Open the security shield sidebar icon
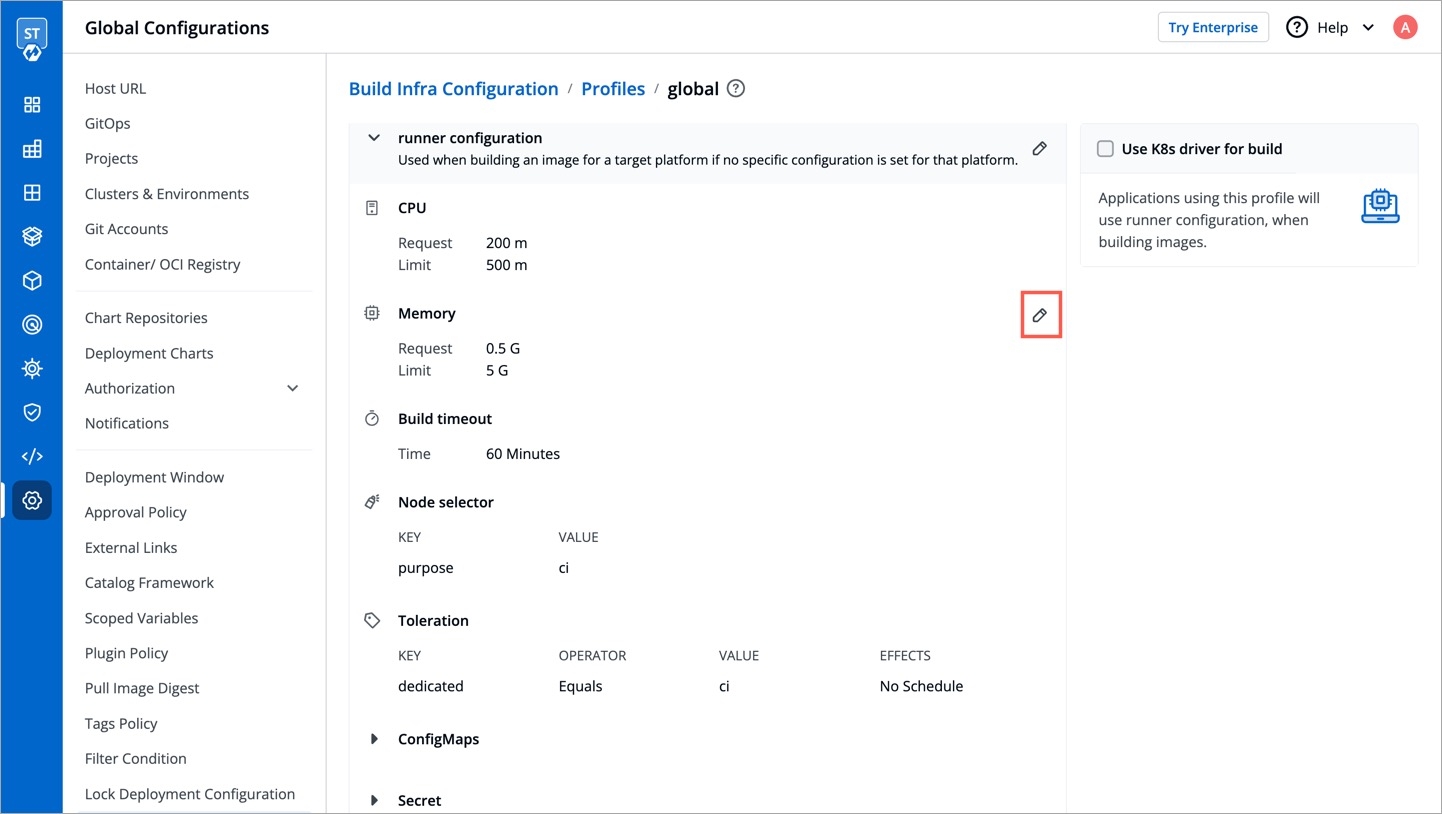The height and width of the screenshot is (814, 1442). [32, 412]
